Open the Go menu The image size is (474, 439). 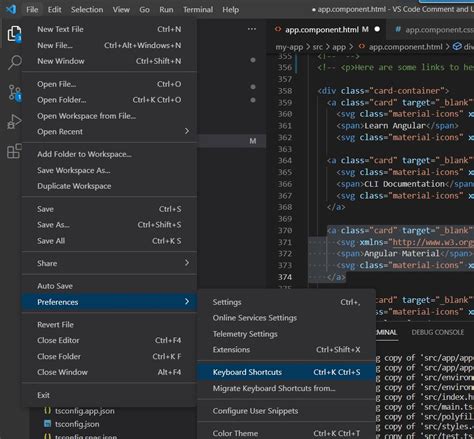[x=144, y=10]
